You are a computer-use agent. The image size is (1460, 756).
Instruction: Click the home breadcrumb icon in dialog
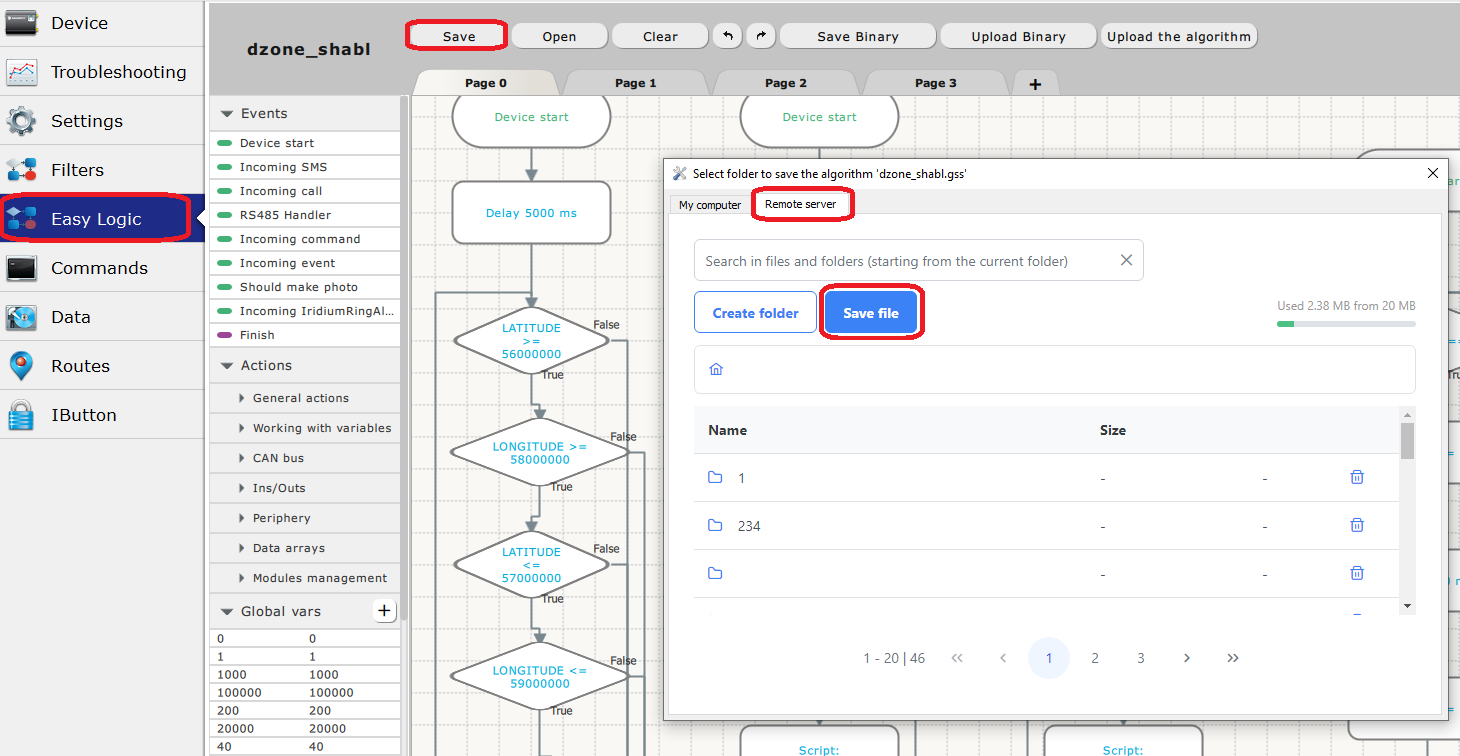tap(716, 369)
